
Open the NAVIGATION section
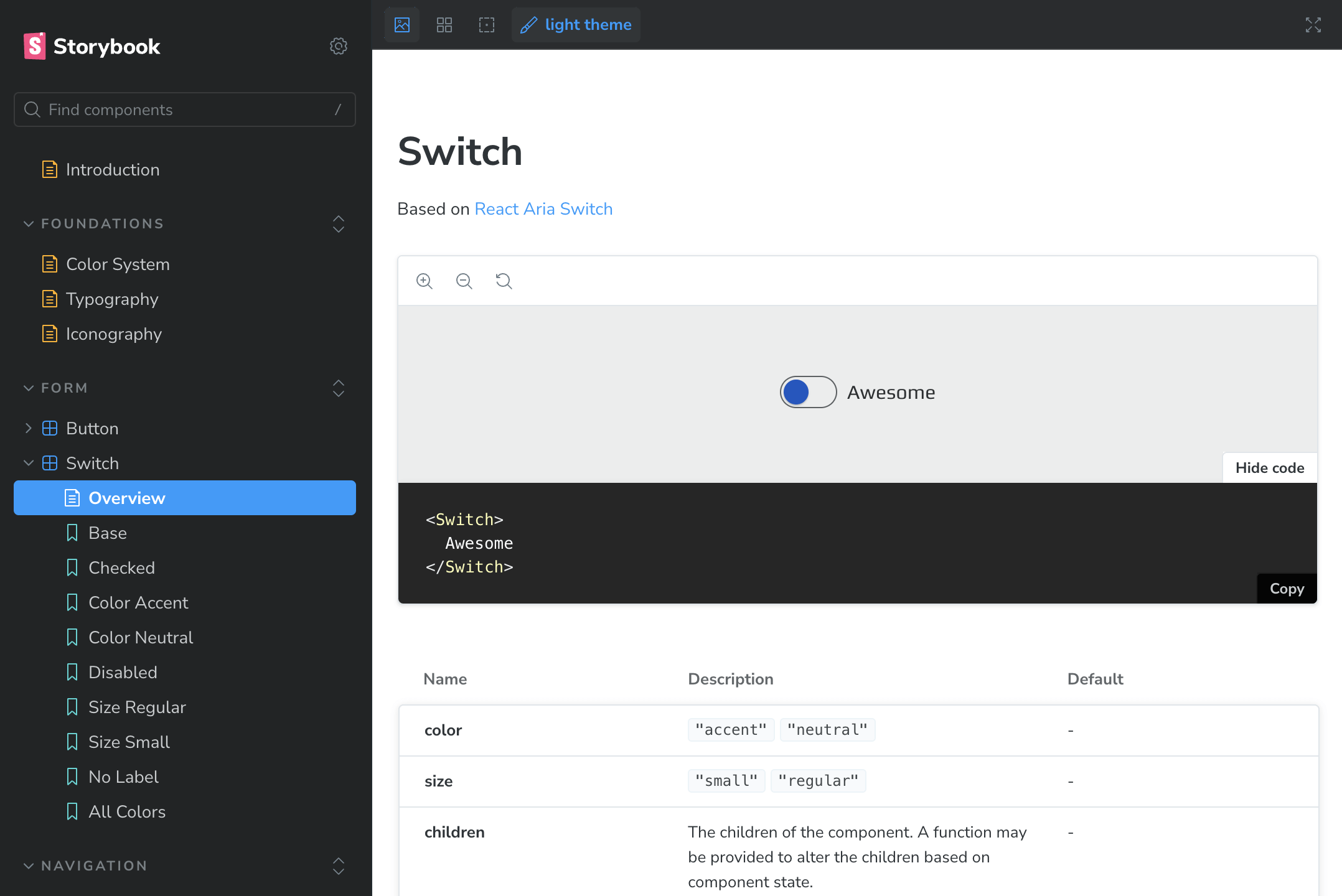93,866
